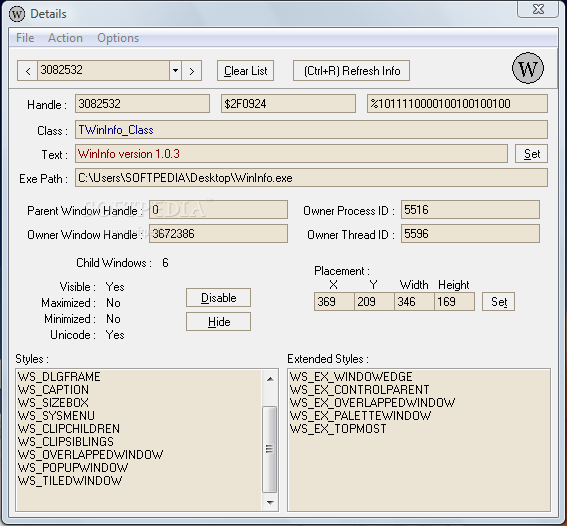Click the Unicode value Yes

tap(115, 335)
